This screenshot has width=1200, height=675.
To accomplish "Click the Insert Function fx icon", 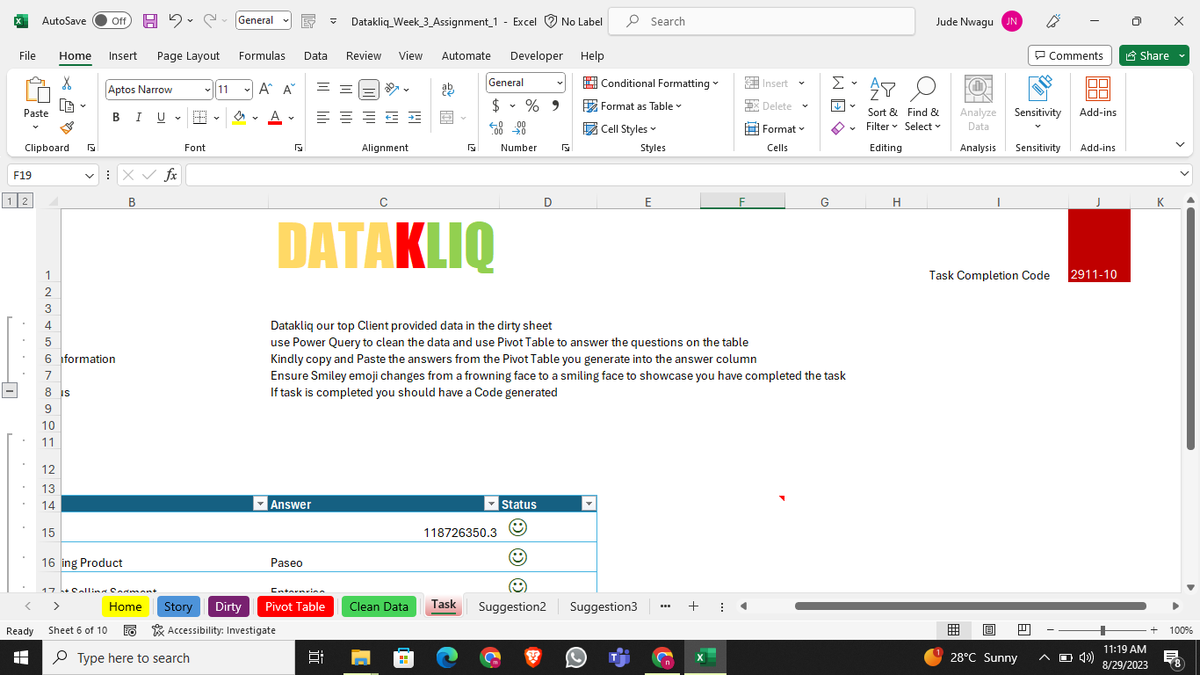I will point(172,175).
